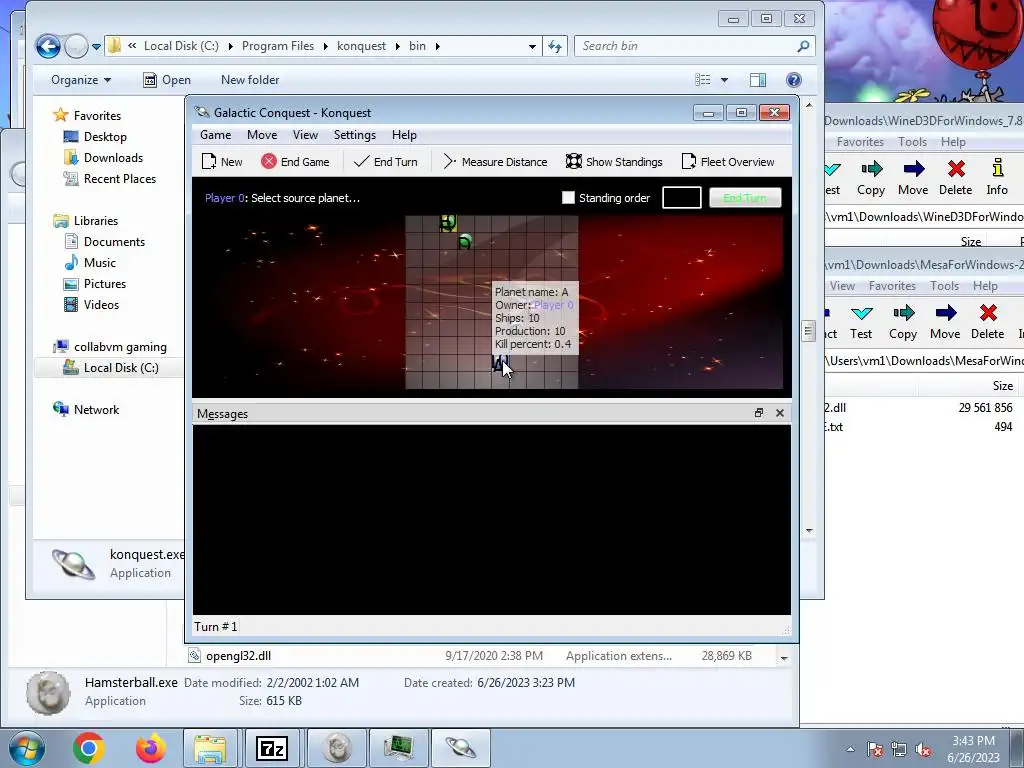Click Info icon in upper 7-Zip window

tap(997, 168)
